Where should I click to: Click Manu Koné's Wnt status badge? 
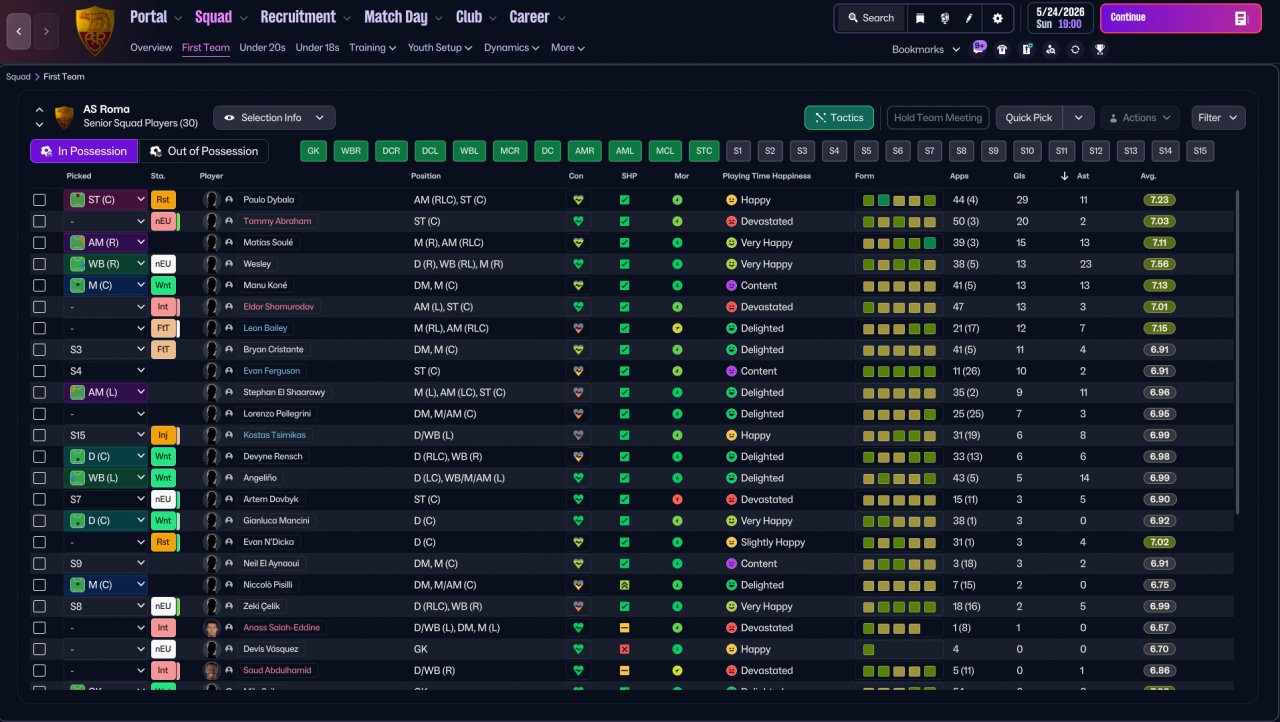[163, 285]
